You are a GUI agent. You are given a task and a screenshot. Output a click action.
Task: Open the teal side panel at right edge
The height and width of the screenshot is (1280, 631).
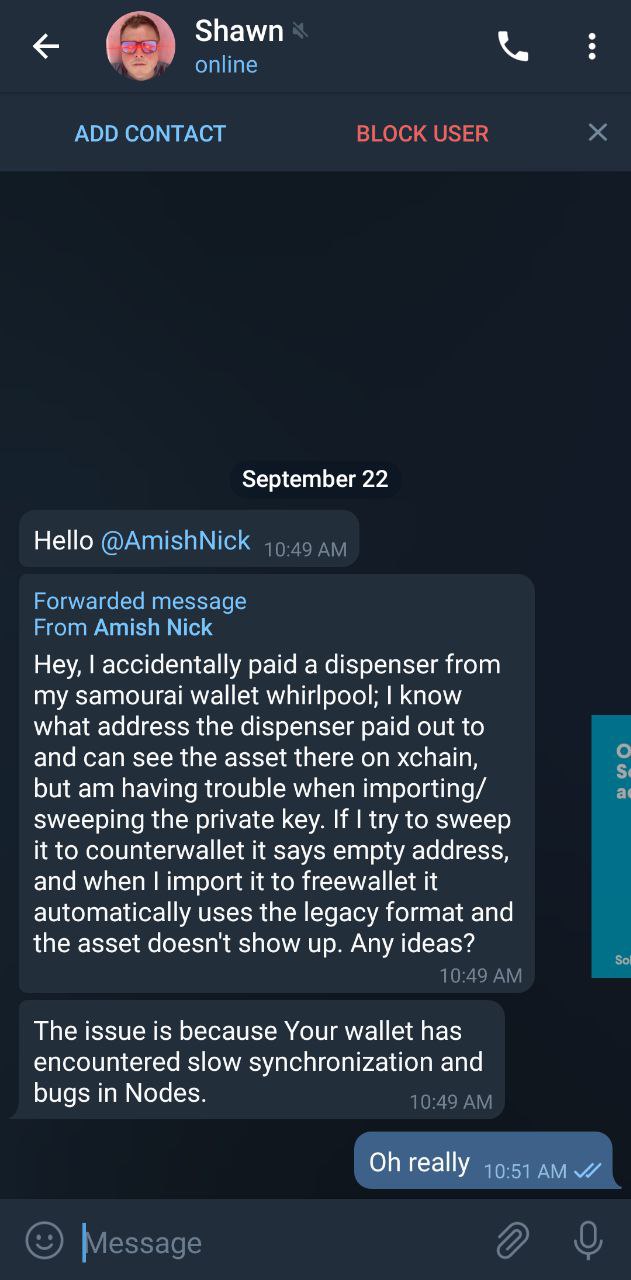point(611,846)
